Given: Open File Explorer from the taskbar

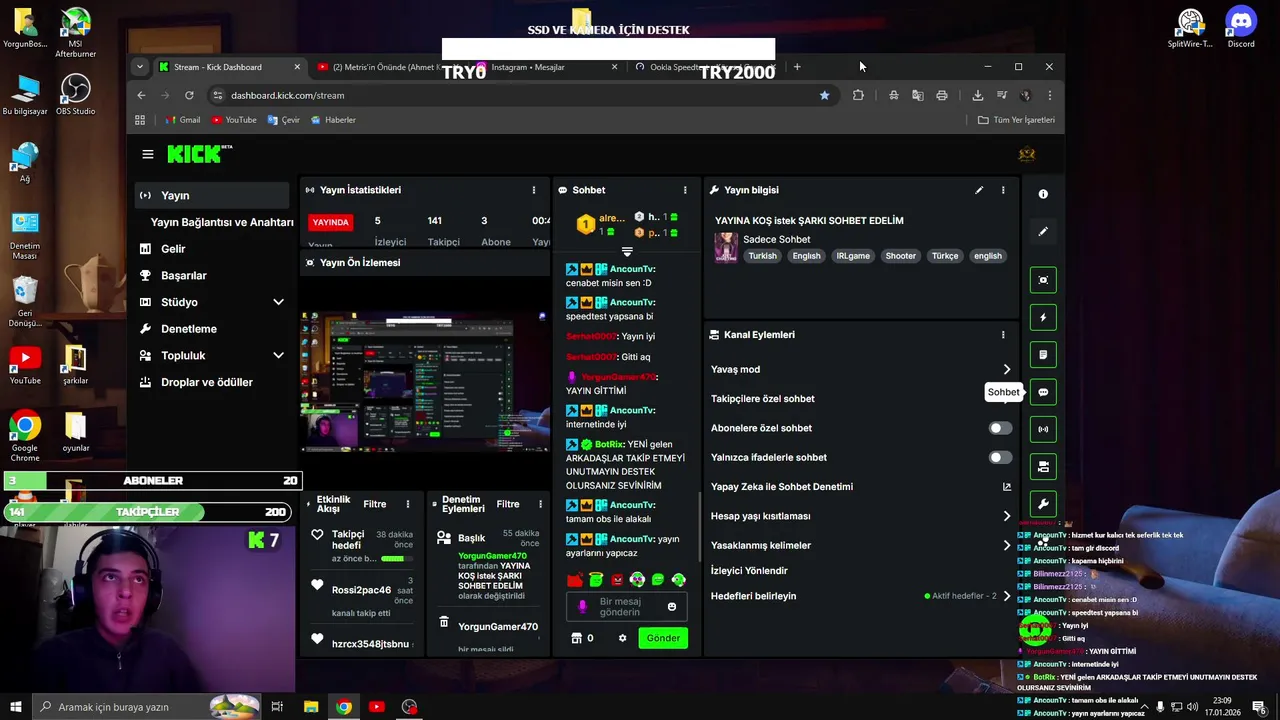Looking at the screenshot, I should pyautogui.click(x=311, y=707).
